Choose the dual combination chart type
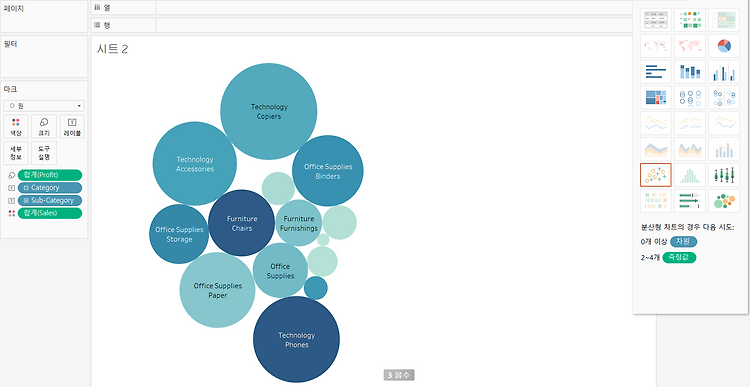 [x=724, y=149]
